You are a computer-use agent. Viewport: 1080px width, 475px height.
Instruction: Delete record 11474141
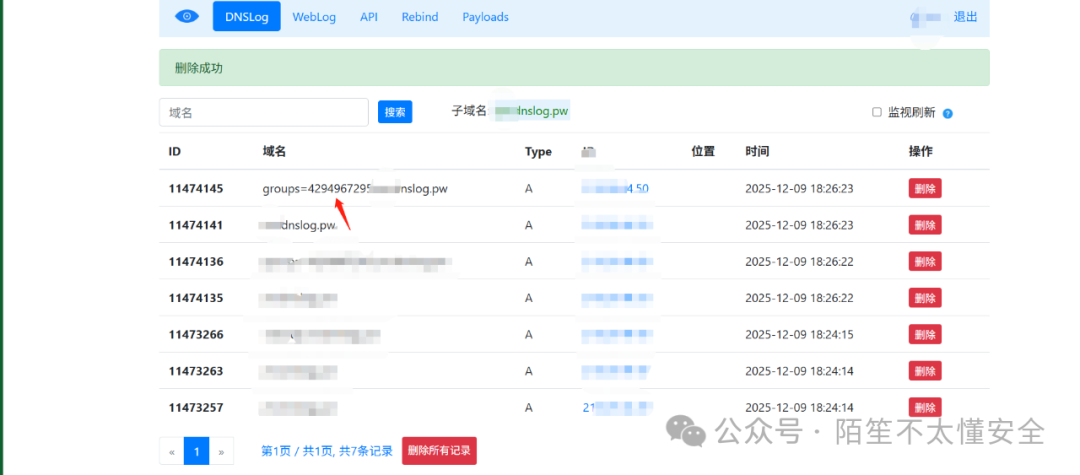click(924, 225)
